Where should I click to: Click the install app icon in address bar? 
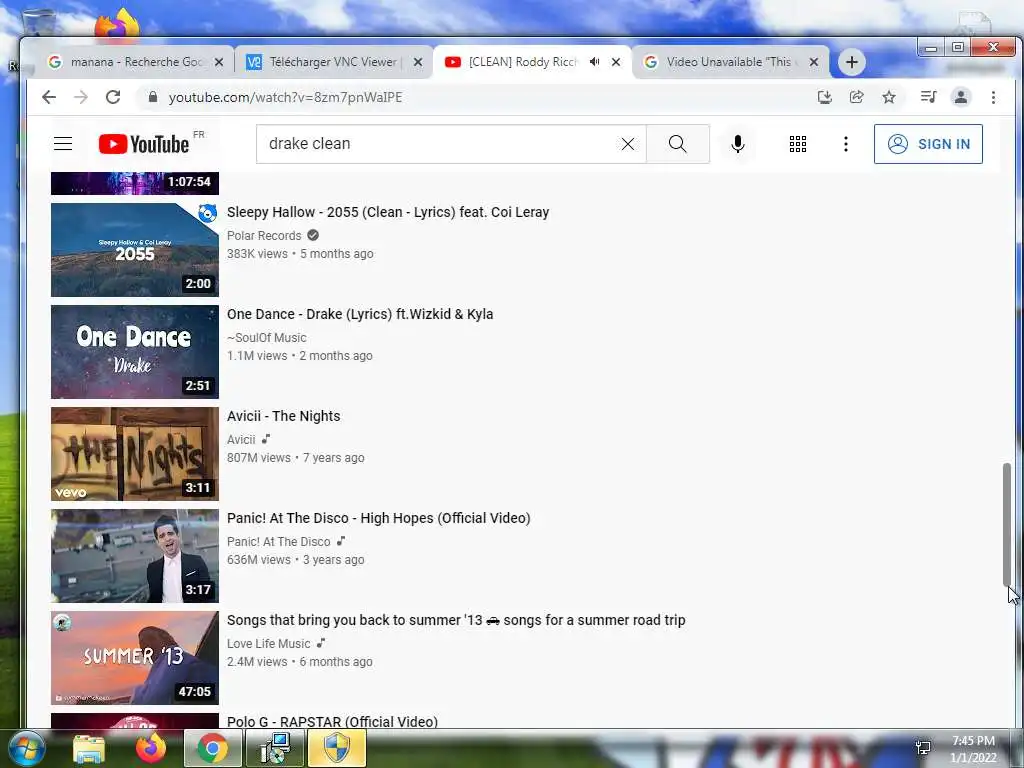(x=825, y=97)
